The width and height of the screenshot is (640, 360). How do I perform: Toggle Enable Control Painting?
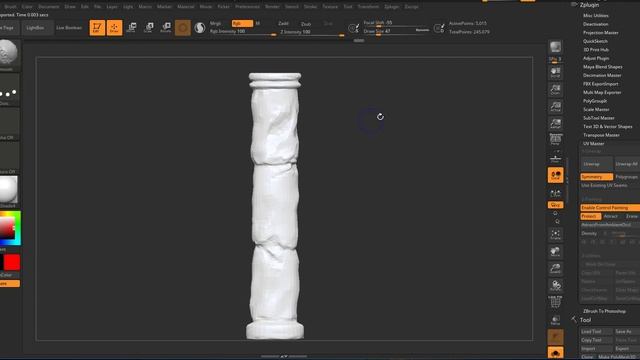click(610, 208)
